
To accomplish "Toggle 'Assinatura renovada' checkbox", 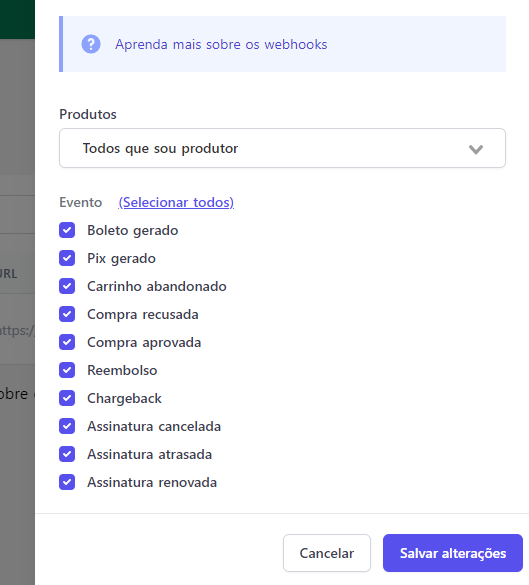I will tap(67, 482).
